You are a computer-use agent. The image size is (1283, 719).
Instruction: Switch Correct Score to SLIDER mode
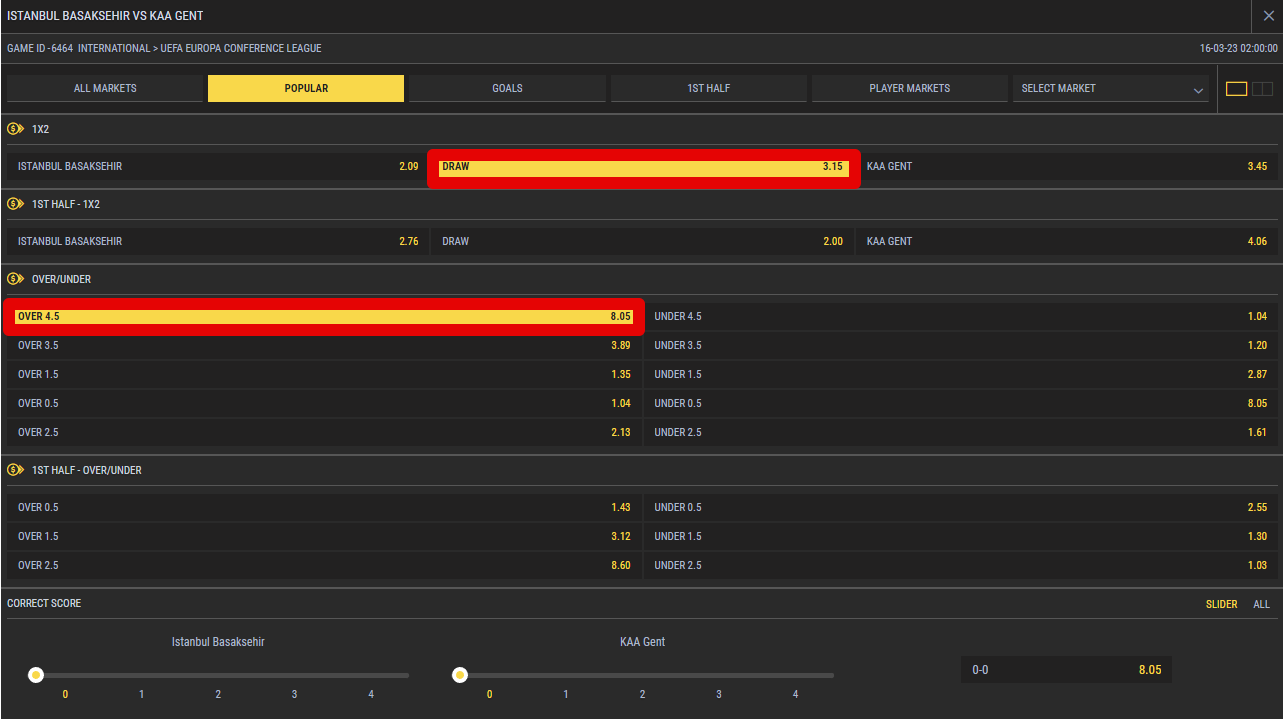coord(1221,604)
